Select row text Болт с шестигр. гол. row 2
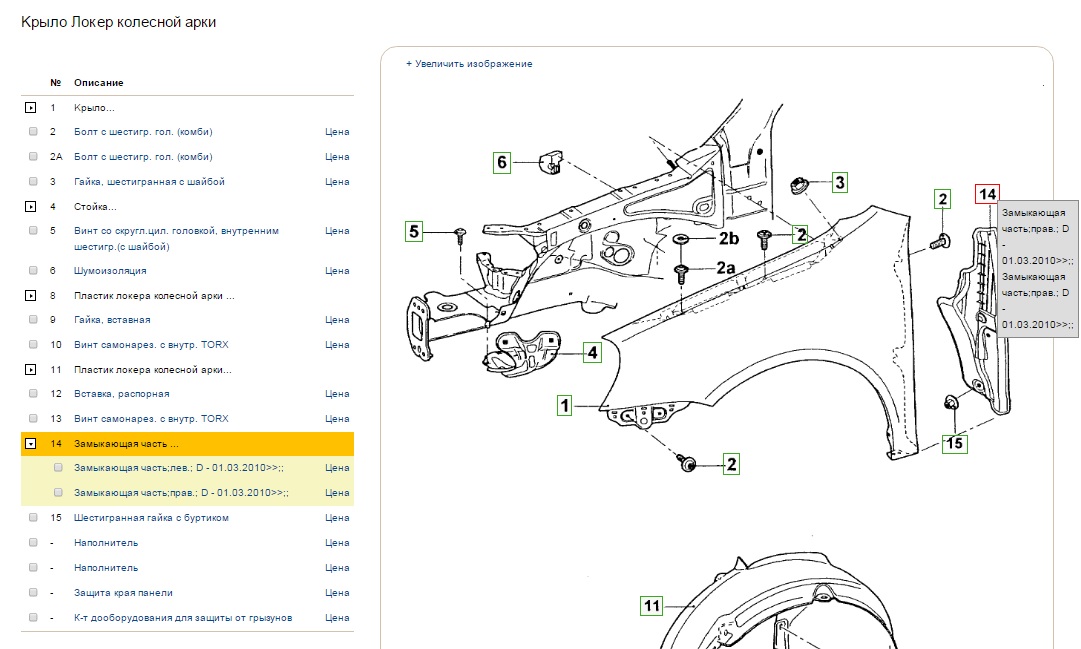The height and width of the screenshot is (649, 1081). (x=143, y=132)
